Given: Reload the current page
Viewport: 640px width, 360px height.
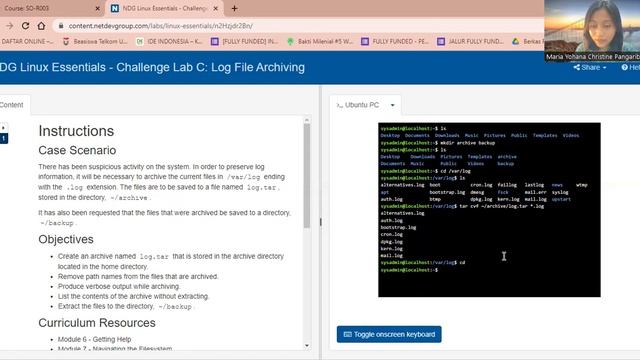Looking at the screenshot, I should pyautogui.click(x=25, y=26).
